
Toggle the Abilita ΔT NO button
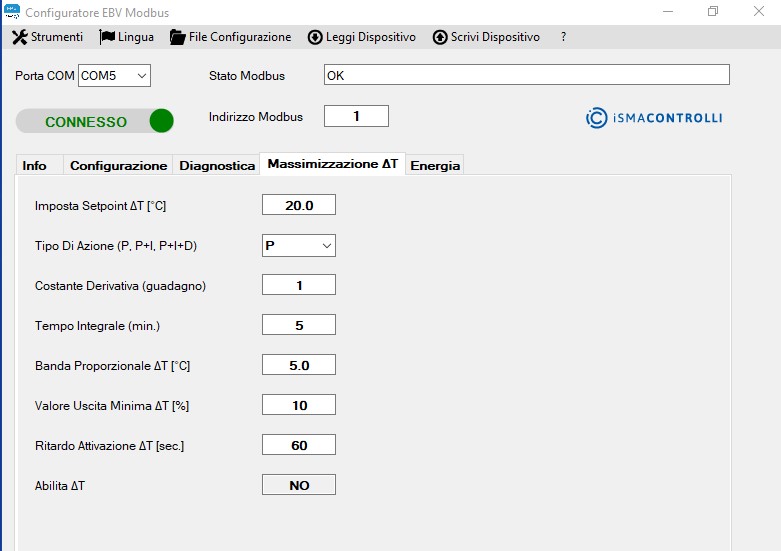(299, 485)
